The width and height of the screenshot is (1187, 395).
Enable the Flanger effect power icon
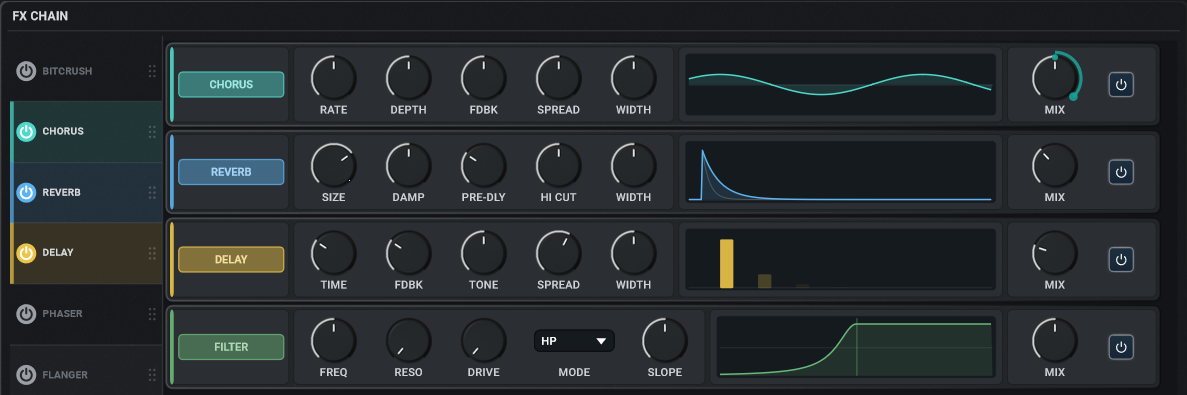[26, 375]
